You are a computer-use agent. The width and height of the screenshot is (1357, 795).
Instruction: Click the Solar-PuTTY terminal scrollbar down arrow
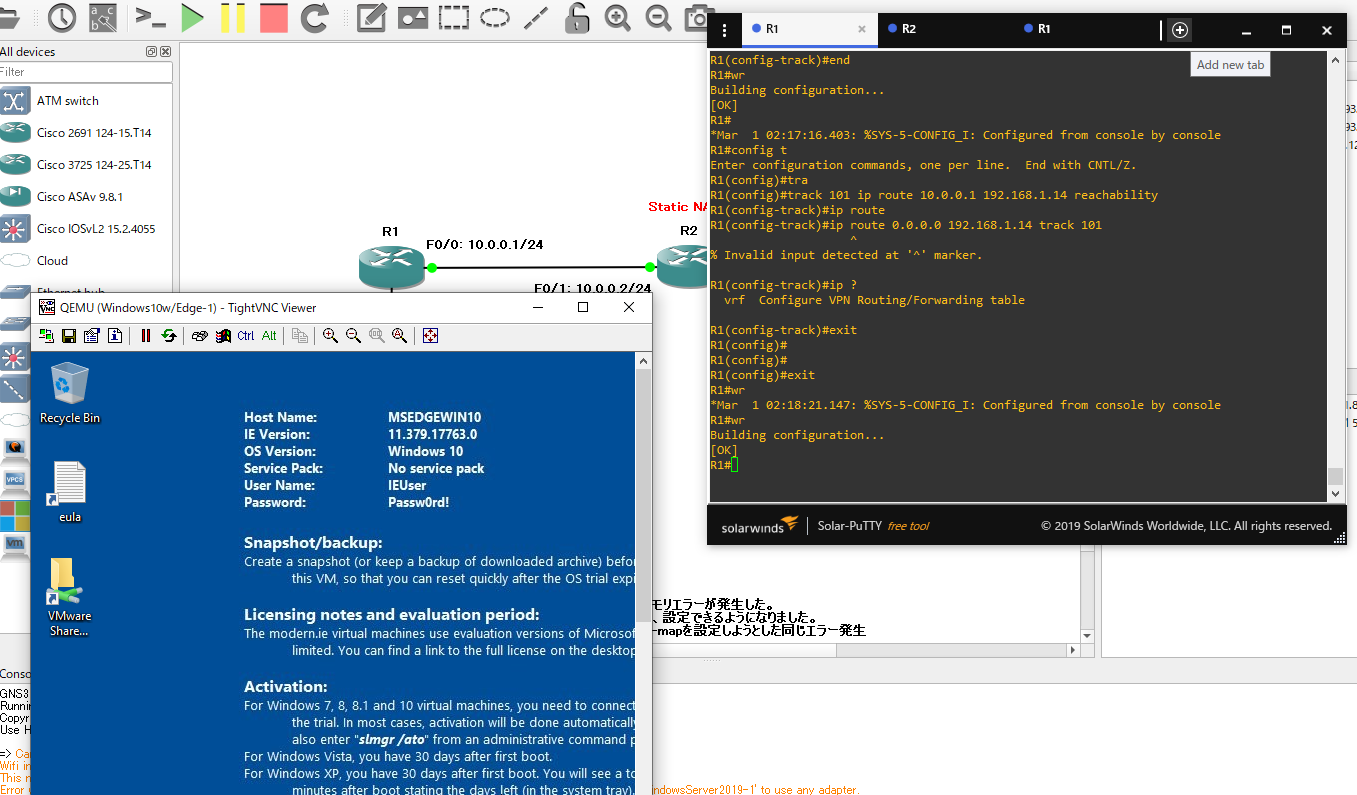tap(1335, 493)
